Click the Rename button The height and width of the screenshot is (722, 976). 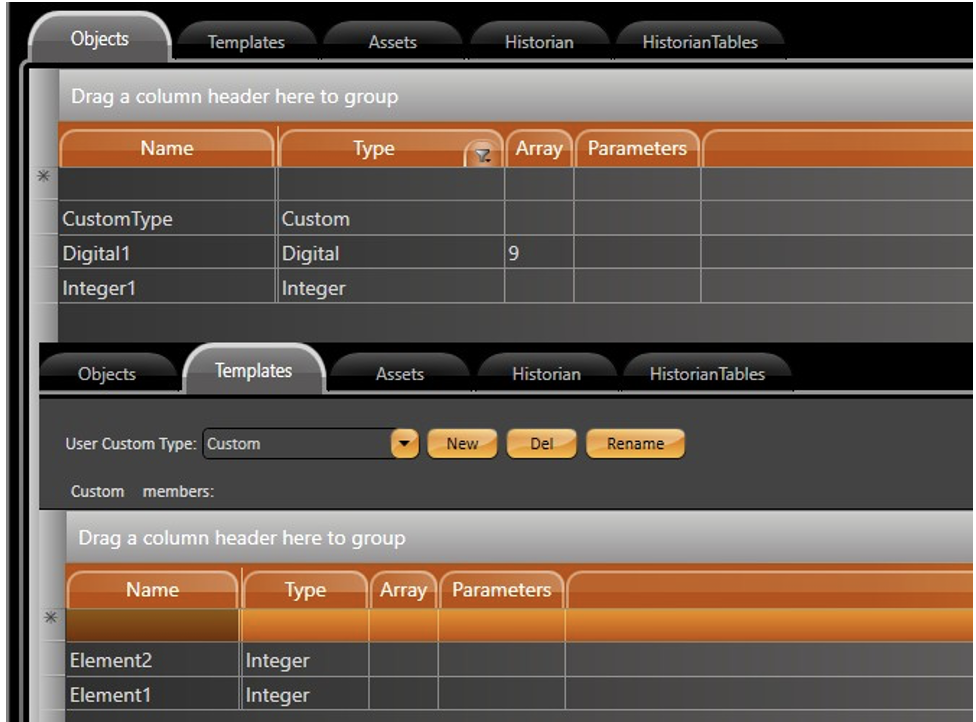pos(635,444)
